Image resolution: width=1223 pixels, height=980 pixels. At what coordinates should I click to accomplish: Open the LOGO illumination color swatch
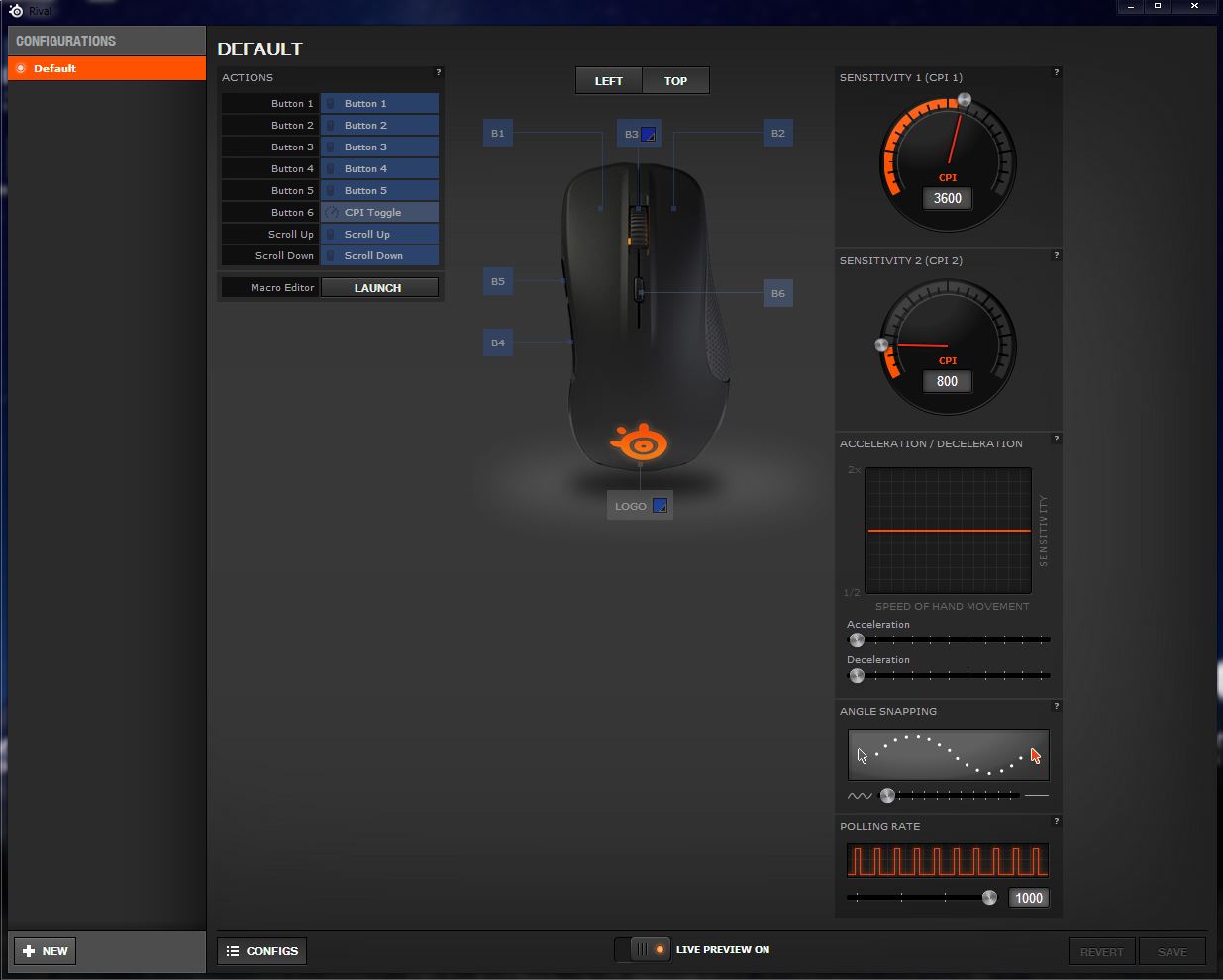[x=661, y=506]
